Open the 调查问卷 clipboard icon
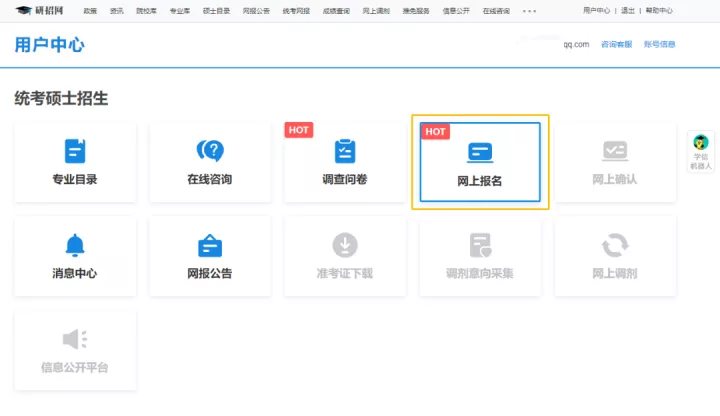This screenshot has height=416, width=720. coord(345,151)
